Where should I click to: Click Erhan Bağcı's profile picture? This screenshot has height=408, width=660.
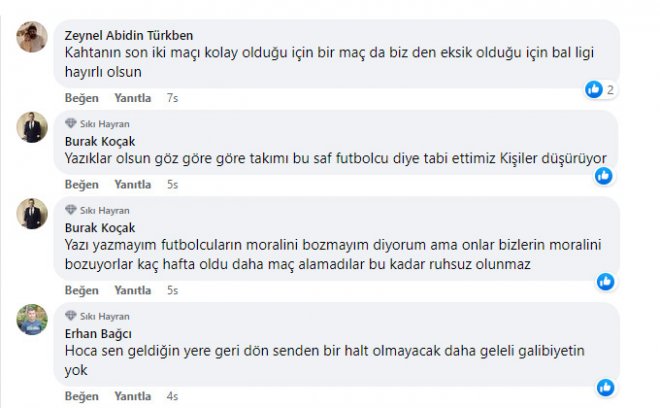tap(33, 319)
